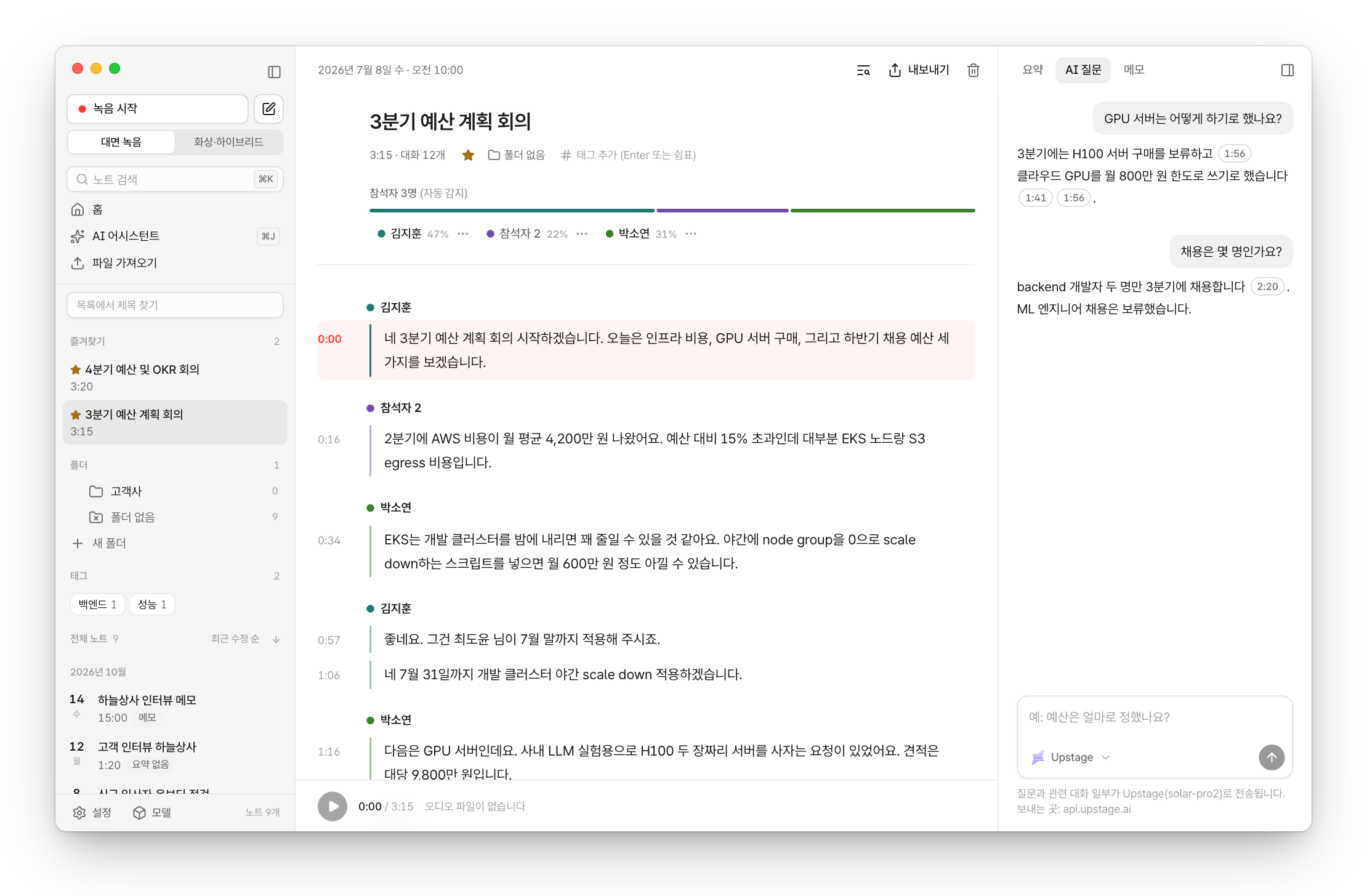This screenshot has height=896, width=1367.
Task: Switch to 요약 tab
Action: pos(1033,70)
